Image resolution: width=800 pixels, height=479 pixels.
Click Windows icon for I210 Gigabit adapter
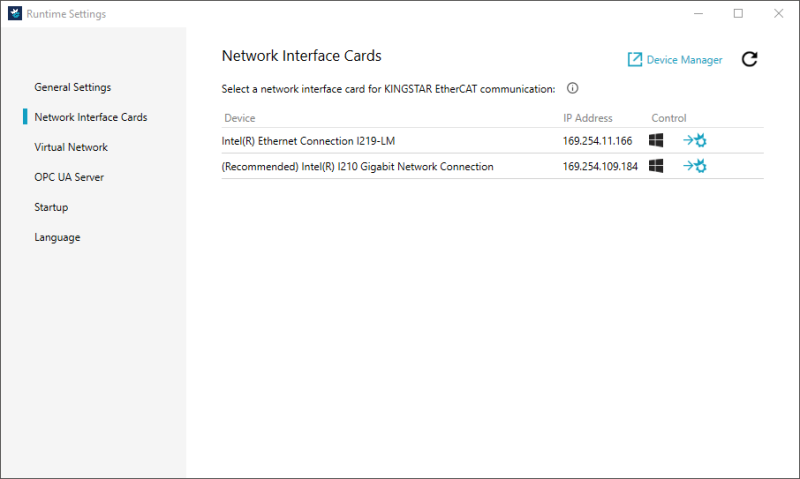[x=656, y=166]
